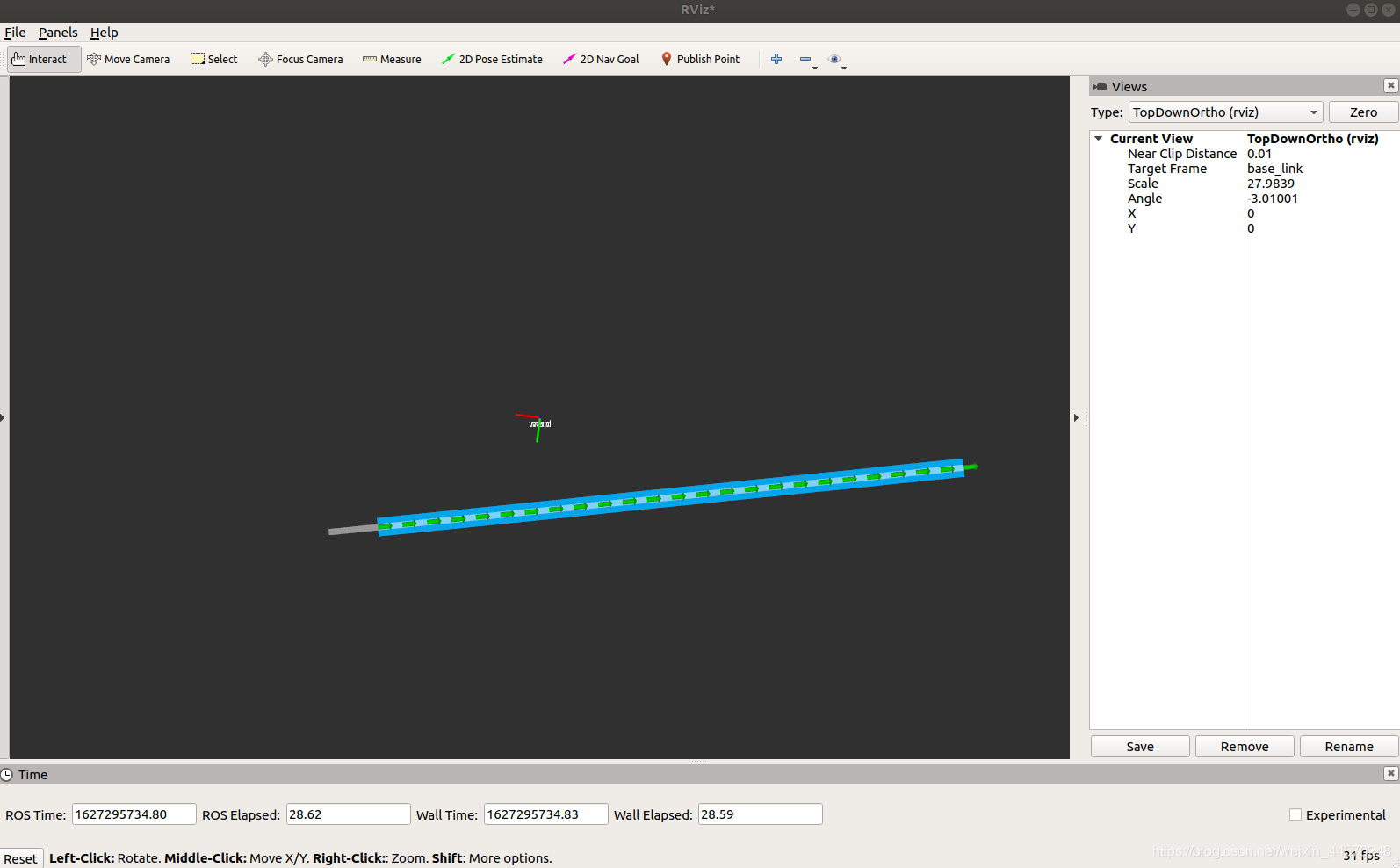
Task: Click the blue plus add-tool icon
Action: click(776, 59)
